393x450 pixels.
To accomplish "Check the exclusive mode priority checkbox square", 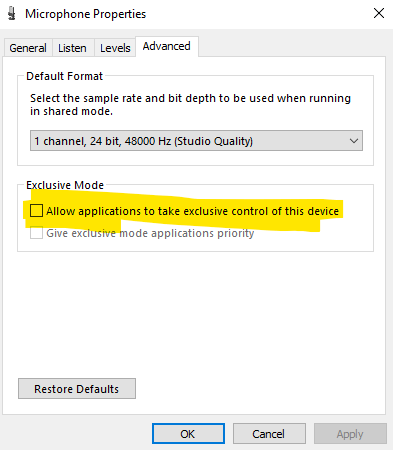I will pos(36,233).
